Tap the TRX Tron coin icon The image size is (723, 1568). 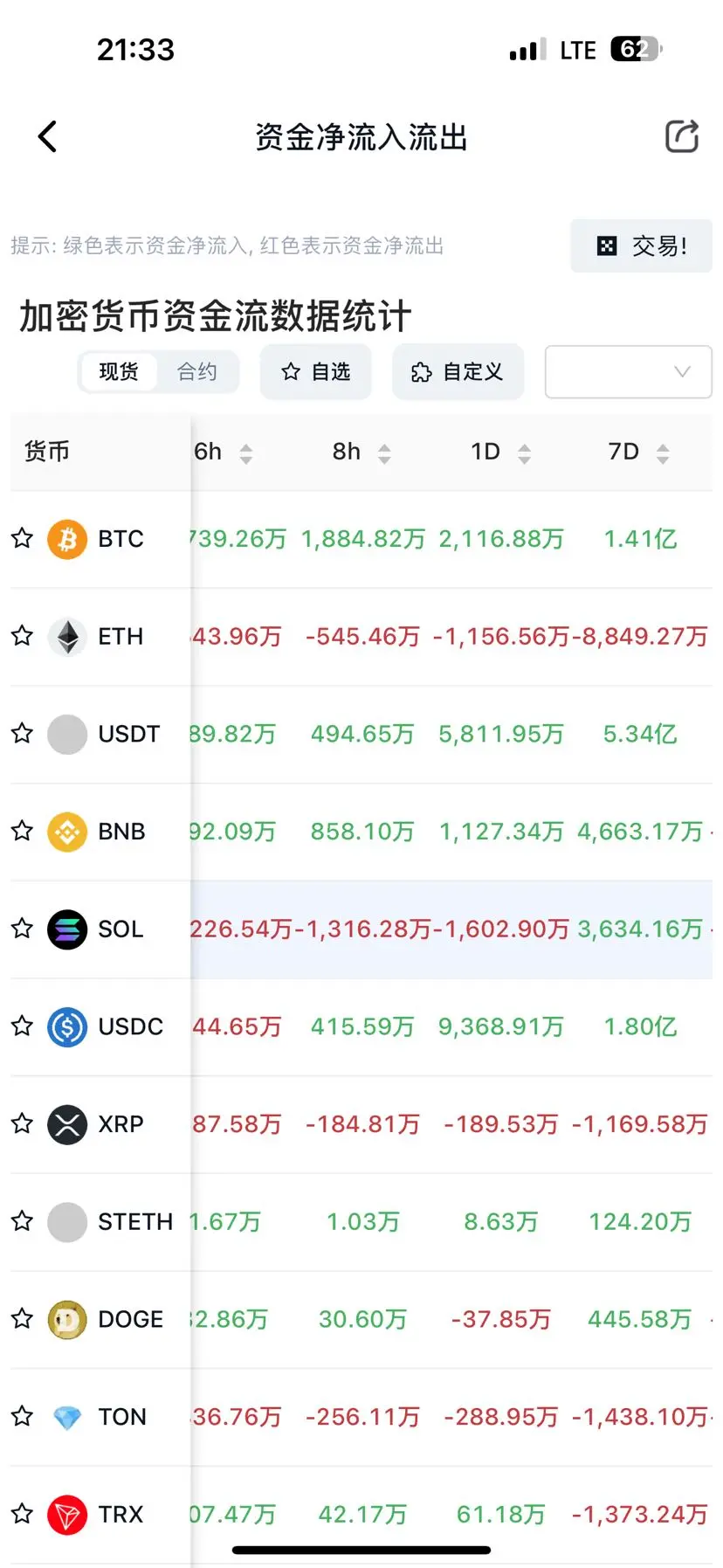(67, 1515)
